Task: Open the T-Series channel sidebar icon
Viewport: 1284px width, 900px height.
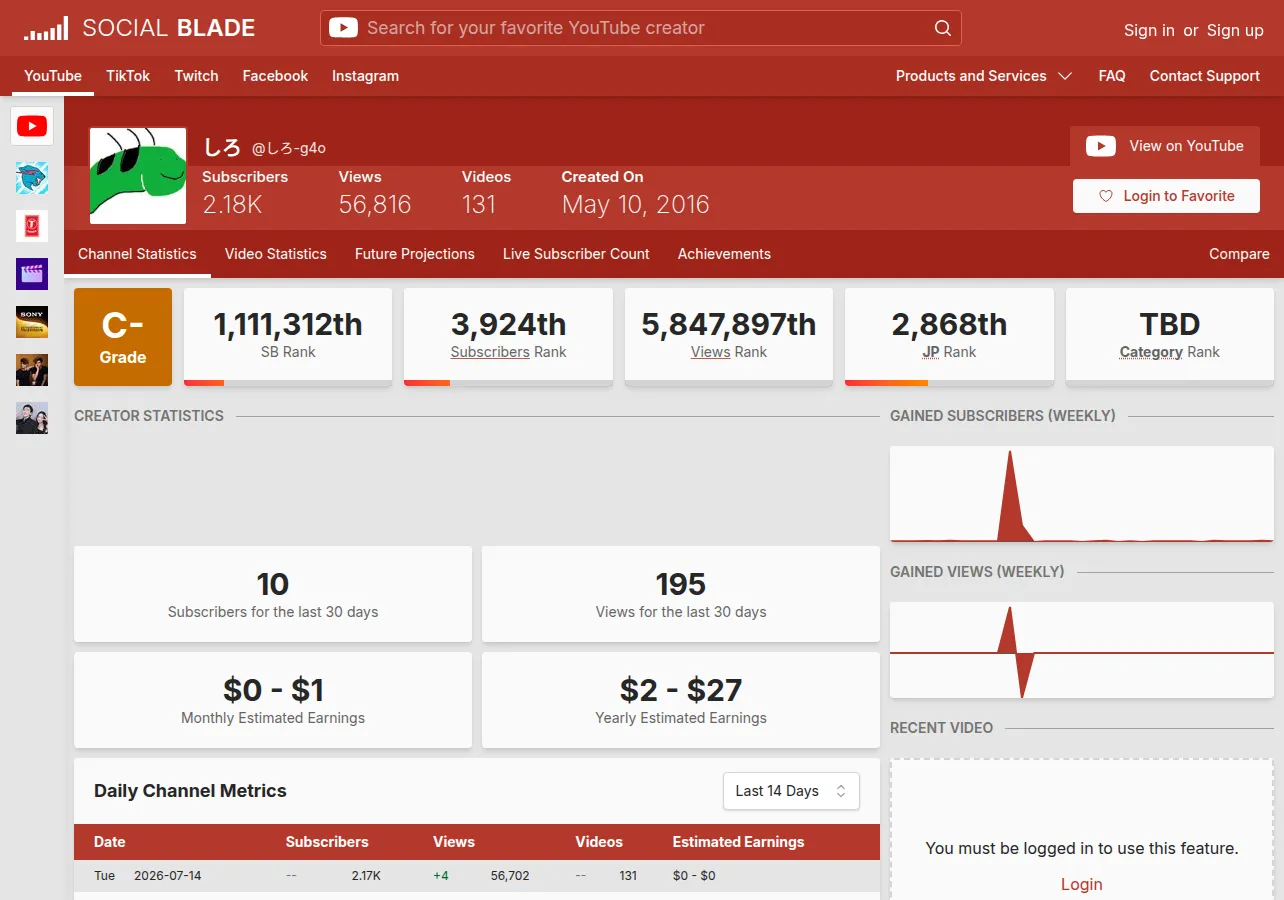Action: [32, 226]
